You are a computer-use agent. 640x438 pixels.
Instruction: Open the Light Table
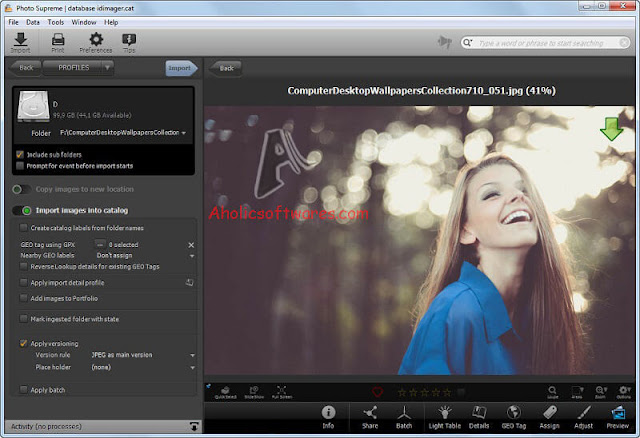[444, 417]
